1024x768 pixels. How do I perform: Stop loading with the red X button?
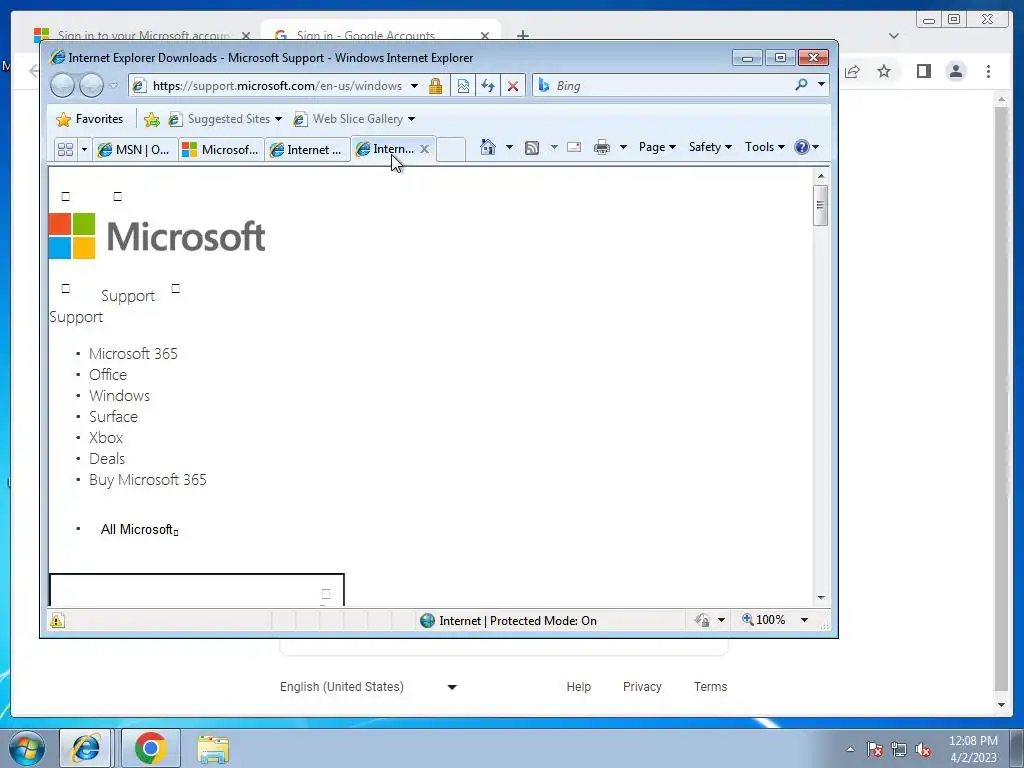click(513, 86)
